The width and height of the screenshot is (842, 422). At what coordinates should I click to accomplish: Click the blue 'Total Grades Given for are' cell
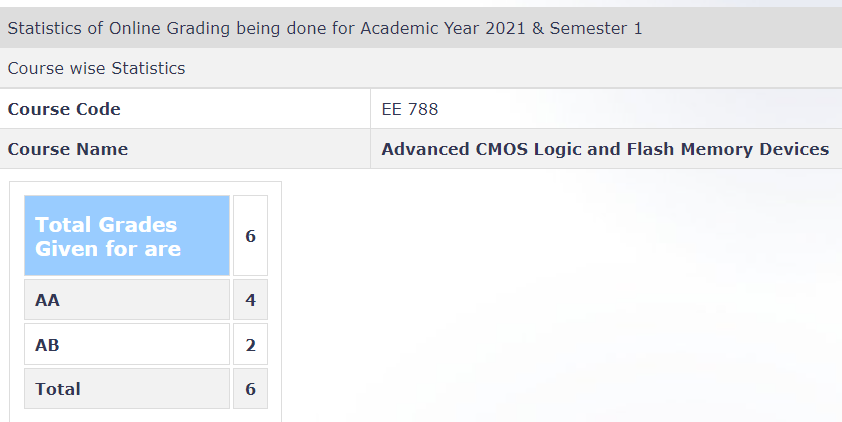tap(127, 236)
